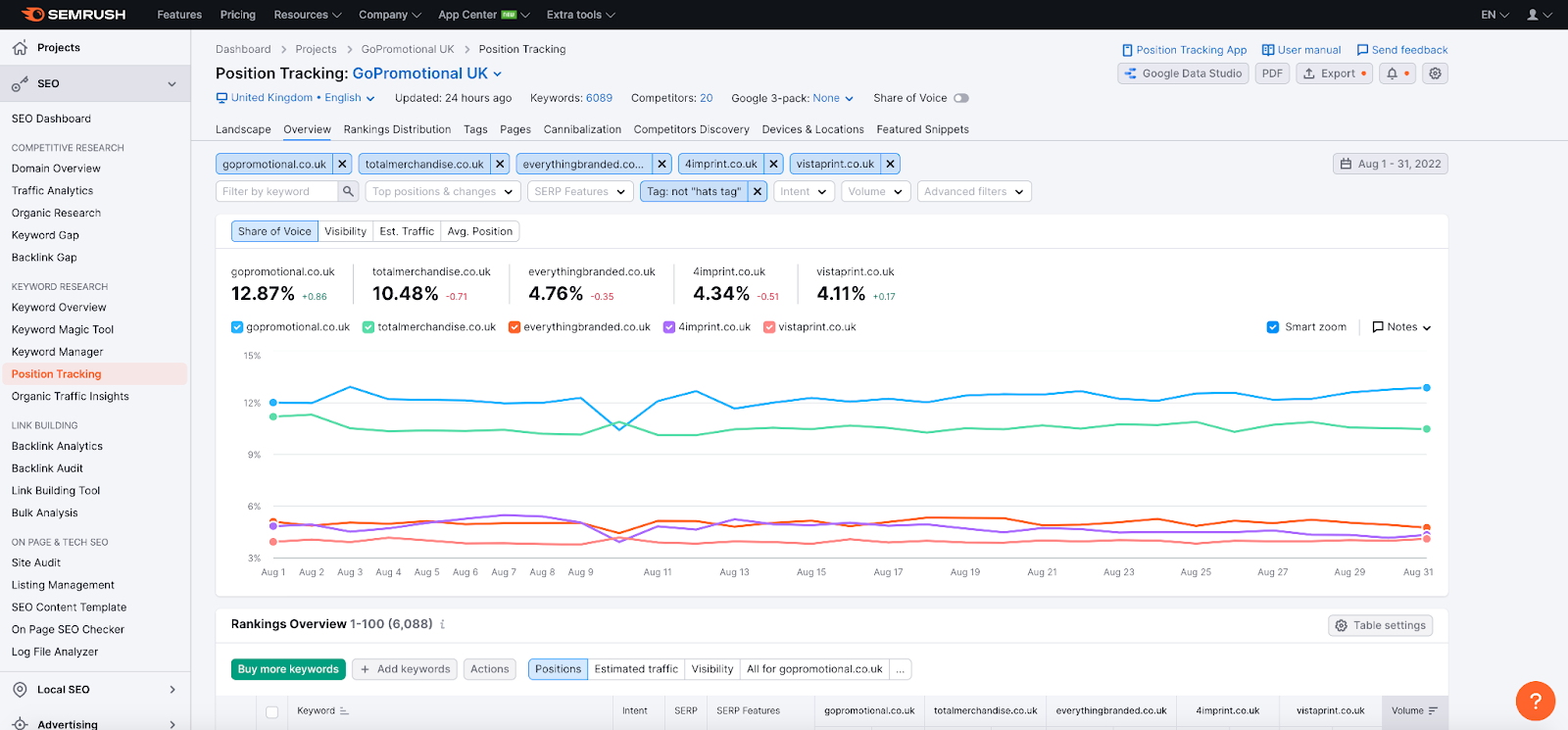Image resolution: width=1568 pixels, height=730 pixels.
Task: Click the notification bell icon
Action: coord(1392,73)
